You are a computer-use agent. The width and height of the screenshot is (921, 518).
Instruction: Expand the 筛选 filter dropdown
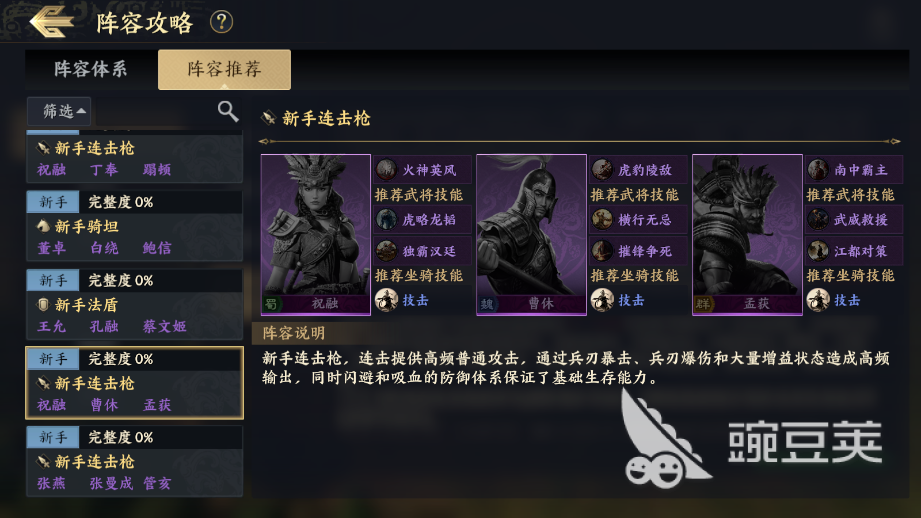click(59, 111)
